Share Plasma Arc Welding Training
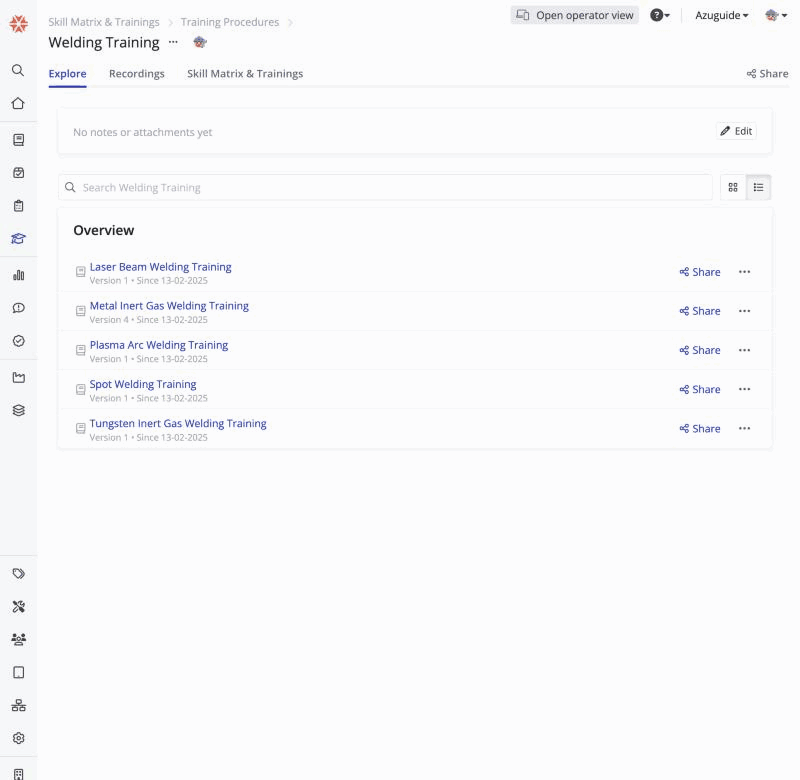Screen dimensions: 800x780 700,350
